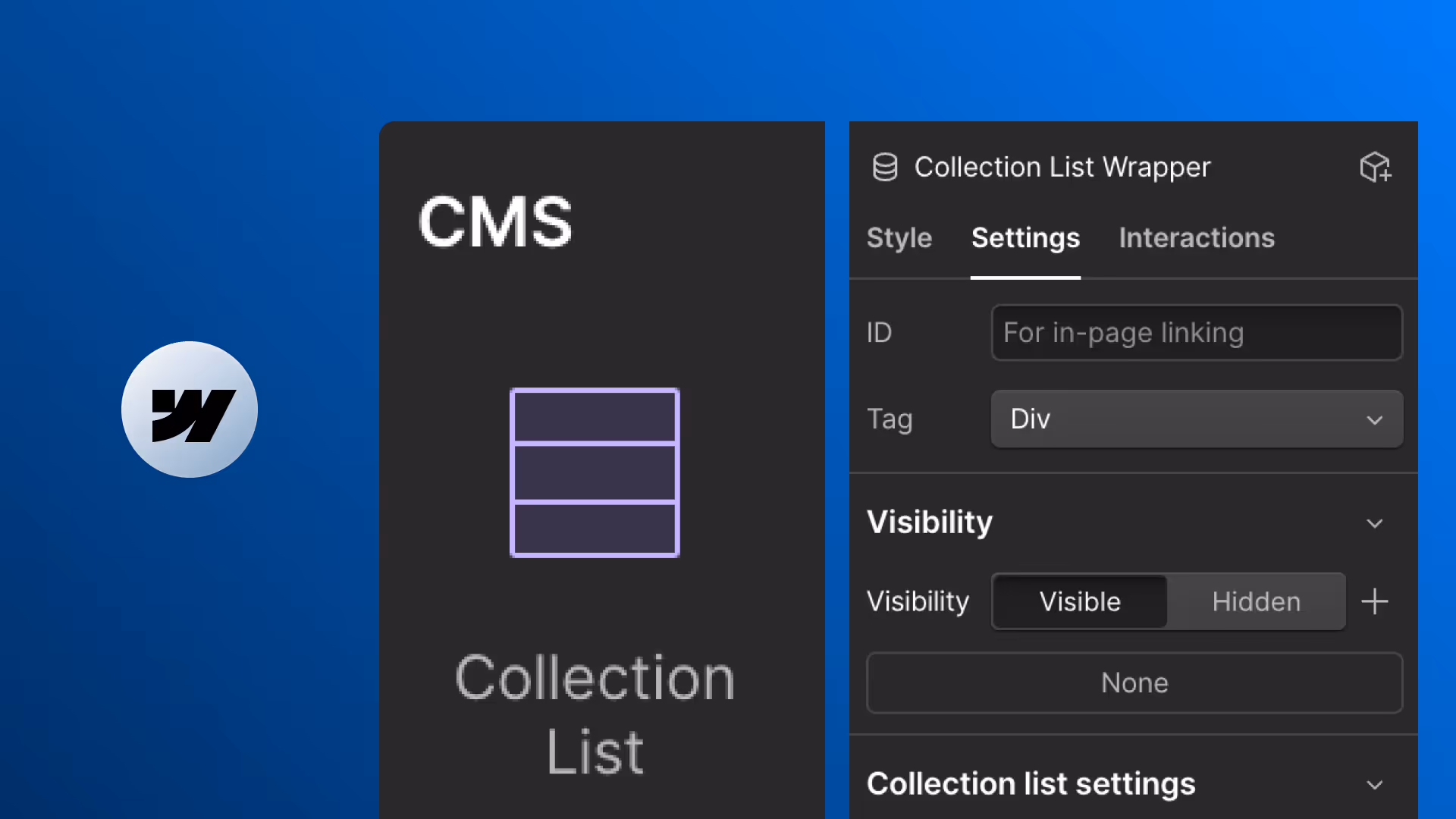Viewport: 1456px width, 819px height.
Task: Collapse the Visibility section chevron
Action: 1374,523
